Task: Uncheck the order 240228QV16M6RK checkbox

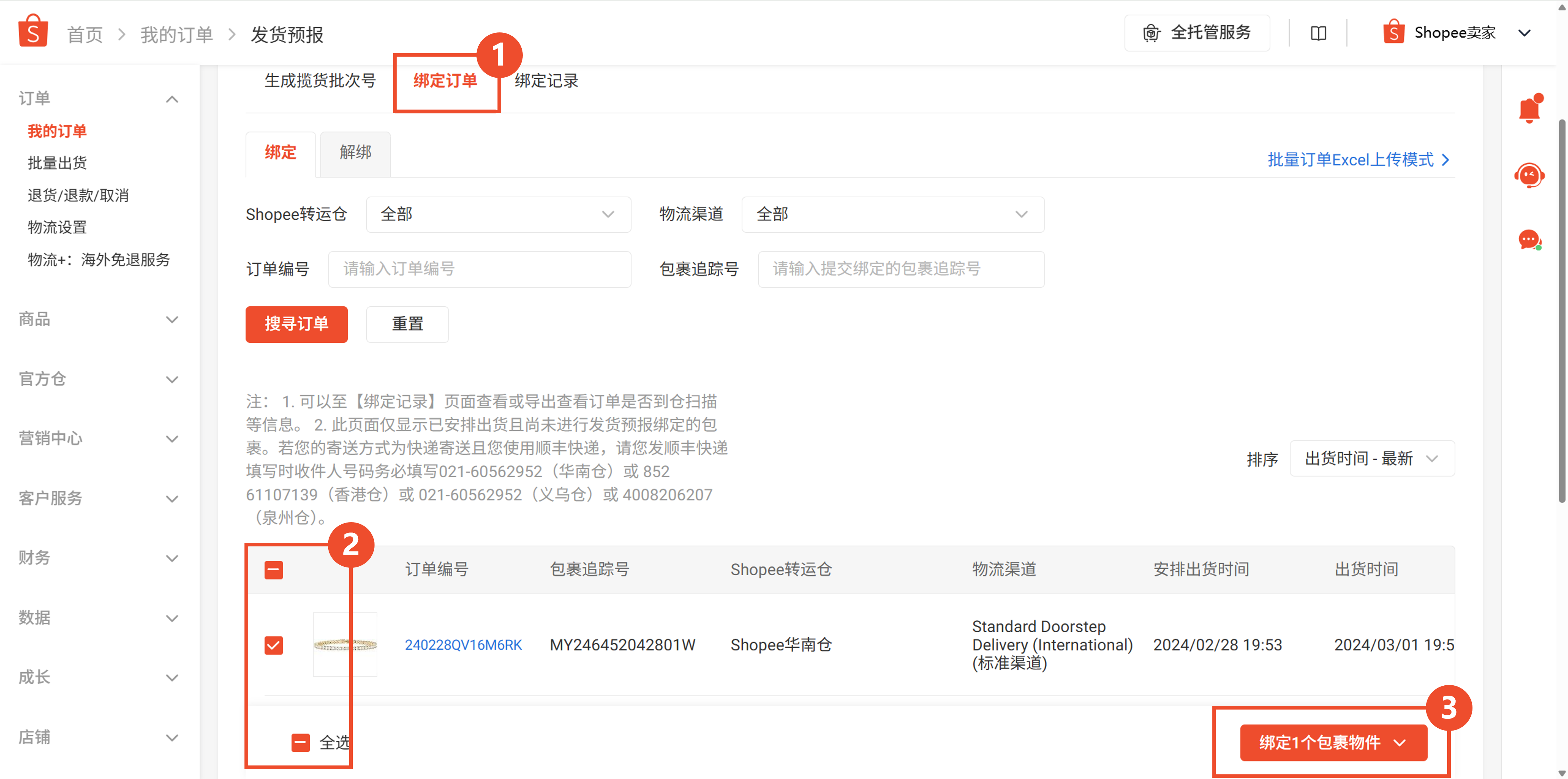Action: (x=273, y=645)
